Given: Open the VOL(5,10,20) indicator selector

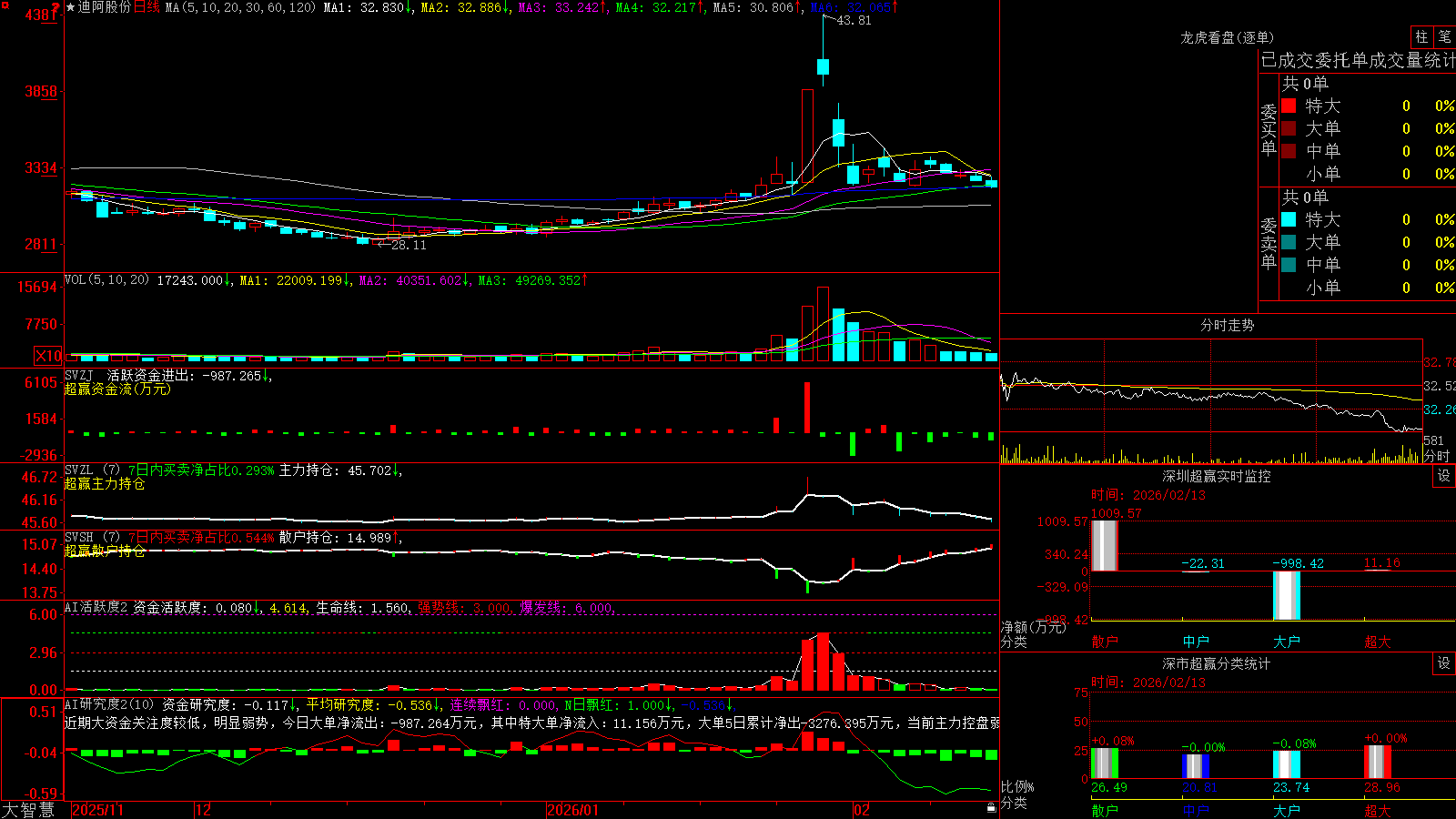Looking at the screenshot, I should pos(106,280).
